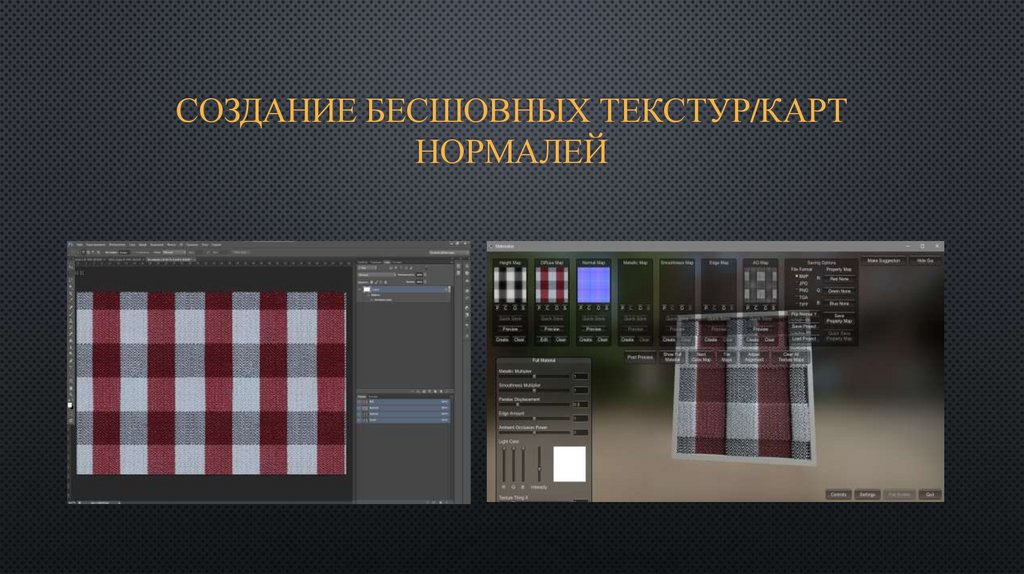Screen dimensions: 1024x574
Task: Click the Metallic Multiplier value field
Action: tap(580, 376)
